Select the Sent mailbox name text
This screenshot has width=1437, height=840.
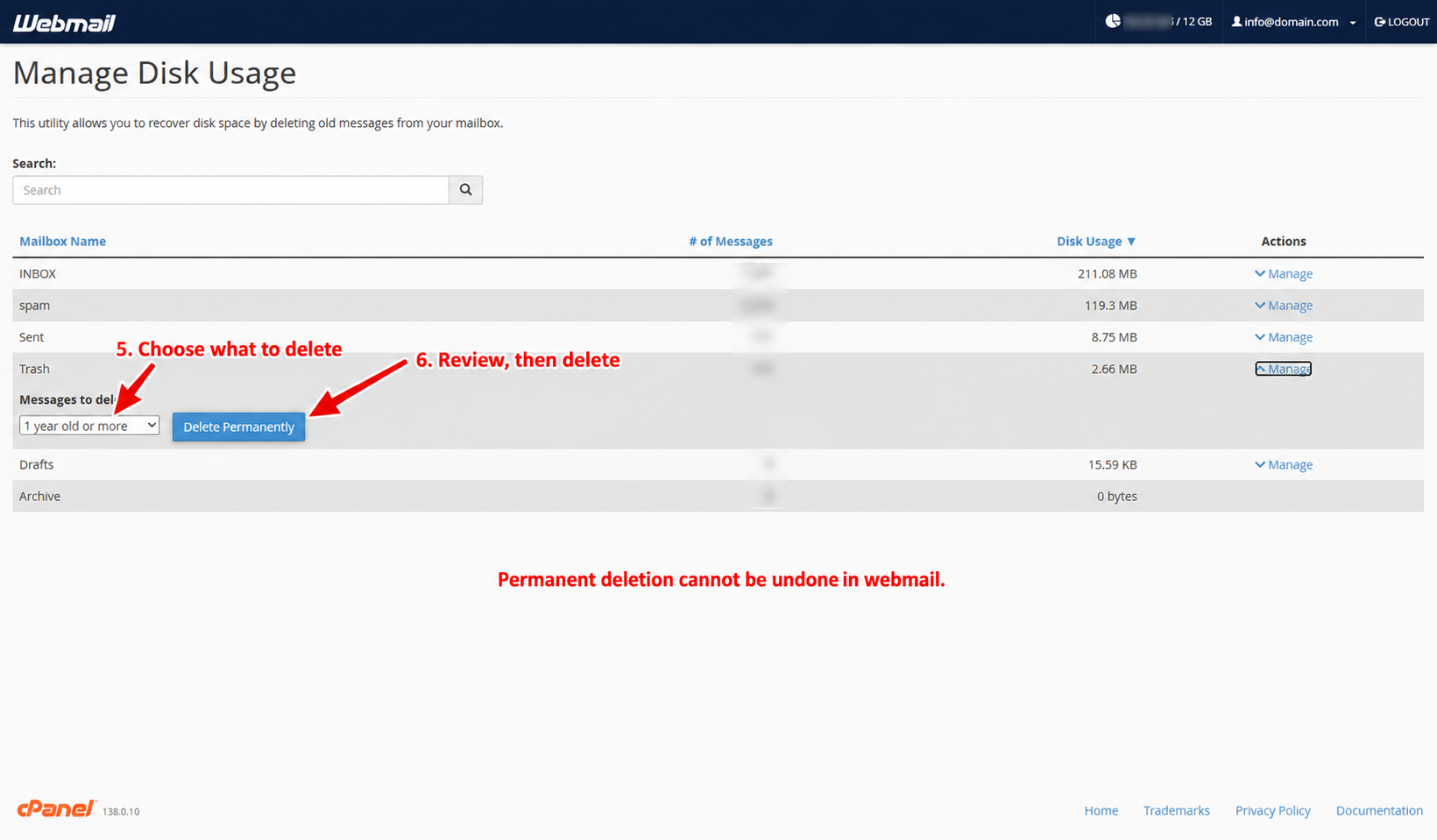pos(32,336)
